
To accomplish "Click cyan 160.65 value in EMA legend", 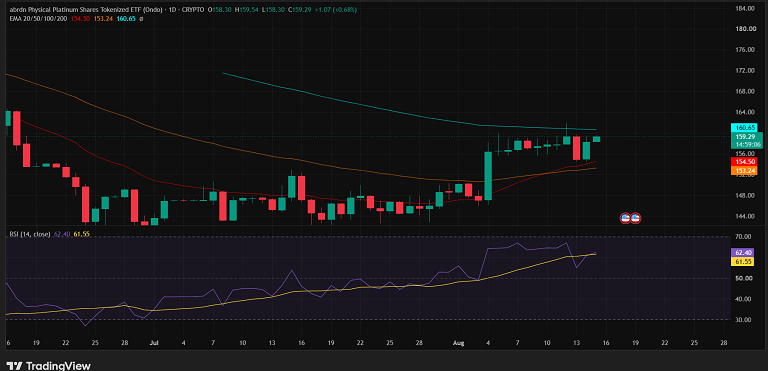I will pos(126,19).
